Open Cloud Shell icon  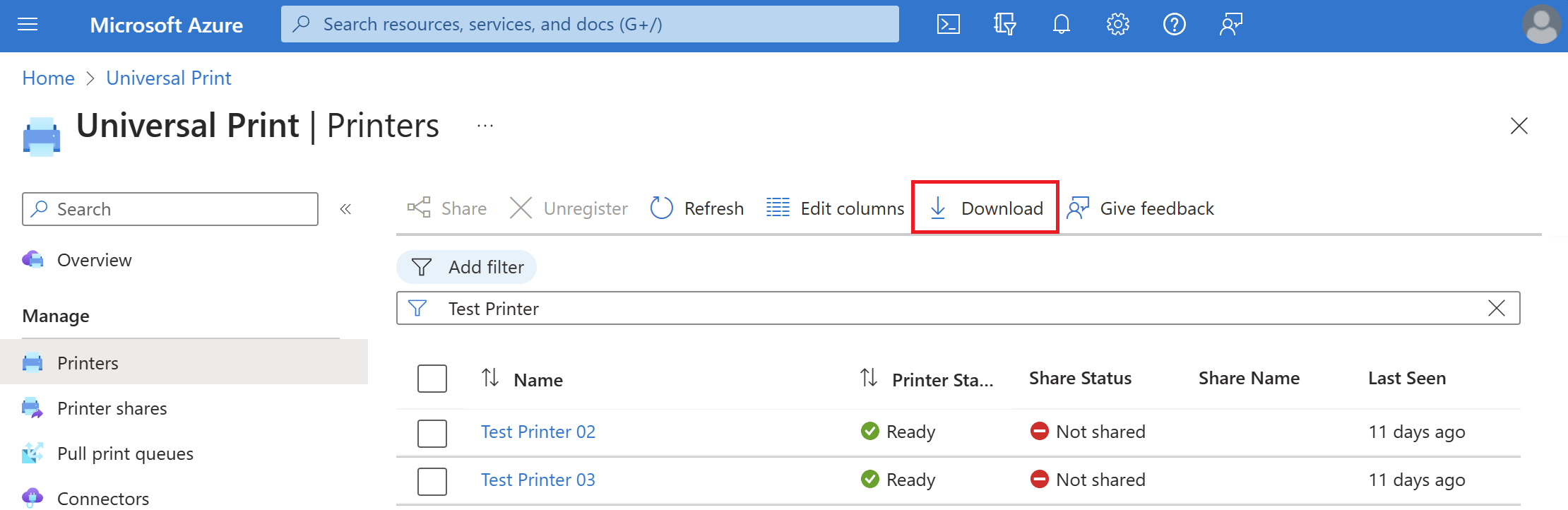[x=948, y=25]
